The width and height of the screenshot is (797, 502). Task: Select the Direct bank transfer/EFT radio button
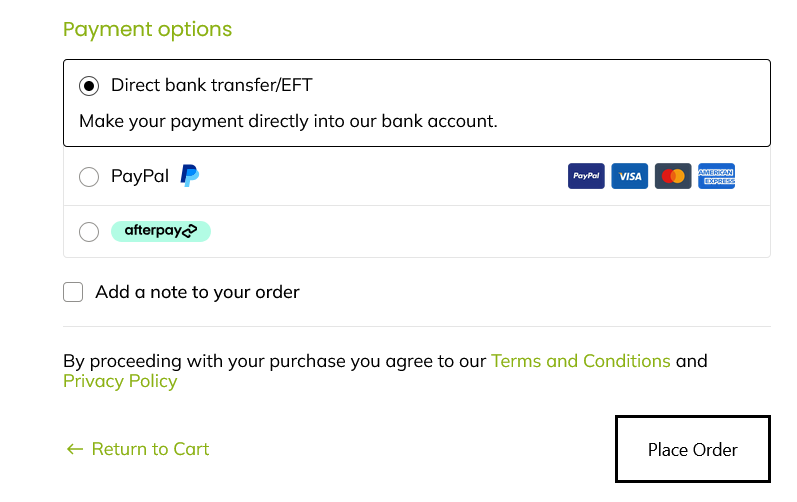(x=89, y=86)
